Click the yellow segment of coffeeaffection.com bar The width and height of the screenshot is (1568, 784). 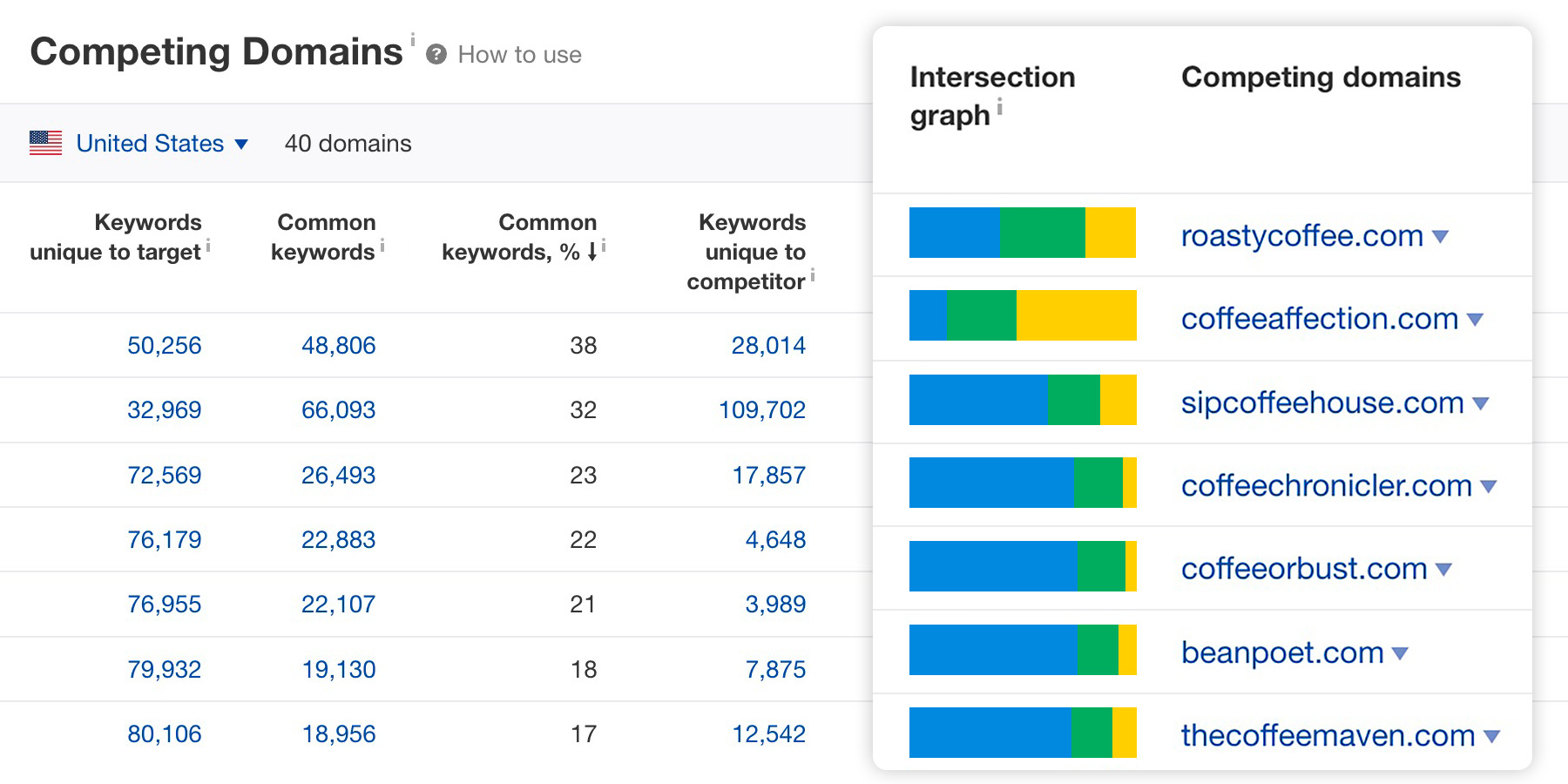coord(1077,314)
